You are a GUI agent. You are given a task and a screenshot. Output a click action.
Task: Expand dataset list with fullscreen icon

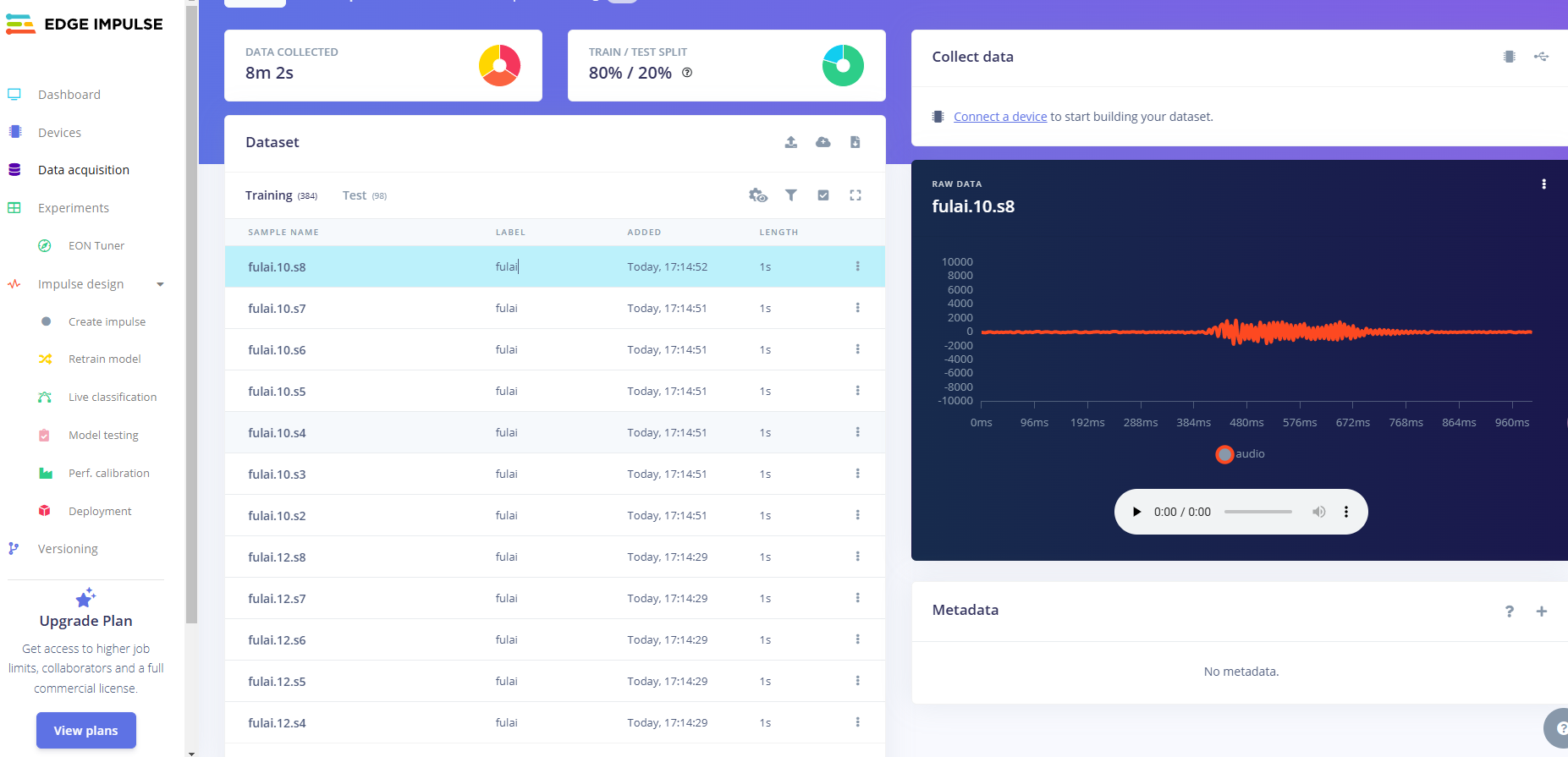point(855,195)
